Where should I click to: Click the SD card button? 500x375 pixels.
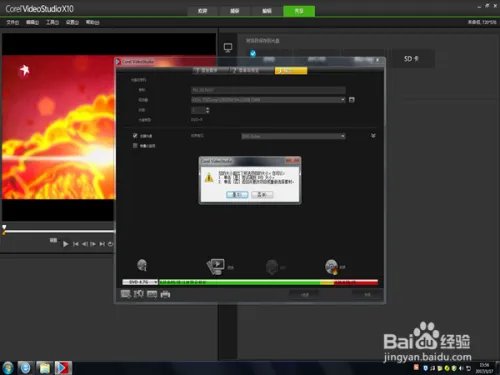(412, 59)
